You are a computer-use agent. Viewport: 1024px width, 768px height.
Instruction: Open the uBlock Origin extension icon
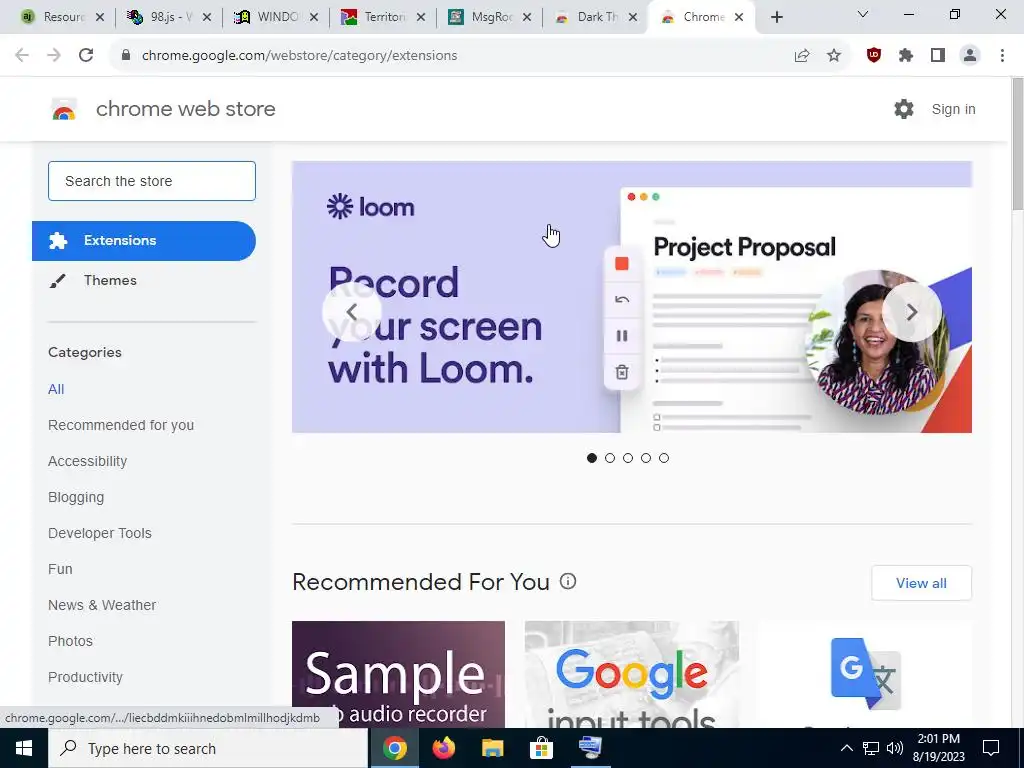874,56
